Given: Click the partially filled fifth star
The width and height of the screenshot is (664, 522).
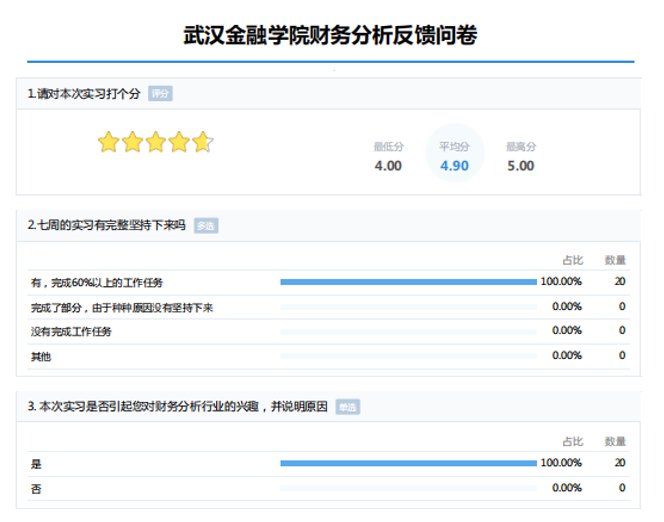Looking at the screenshot, I should tap(203, 142).
